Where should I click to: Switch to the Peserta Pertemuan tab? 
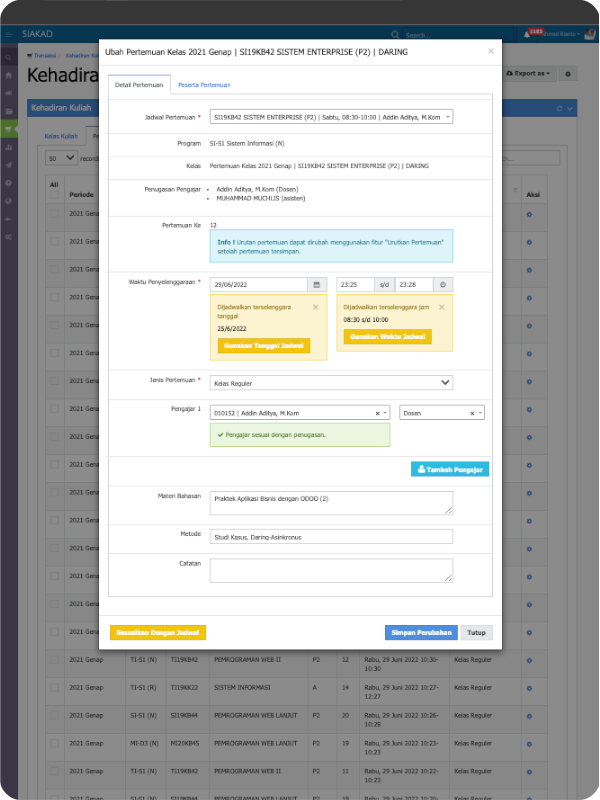[x=204, y=85]
